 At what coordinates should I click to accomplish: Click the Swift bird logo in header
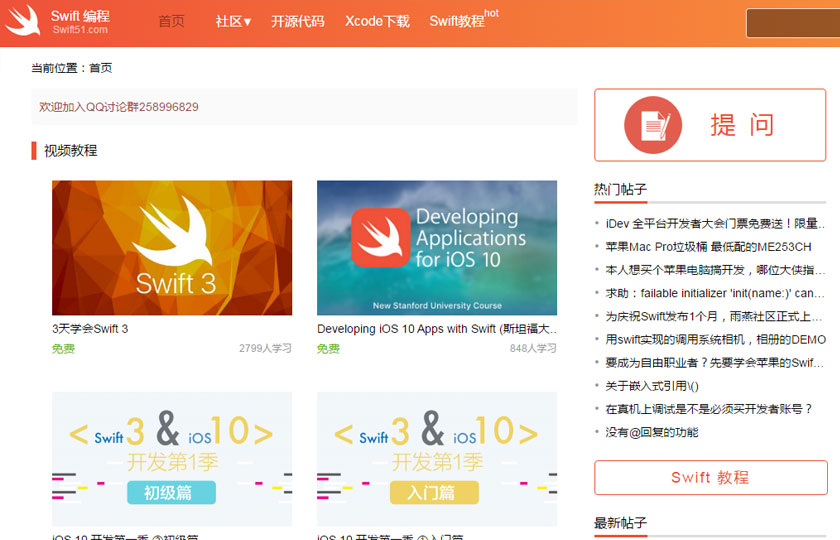coord(23,20)
